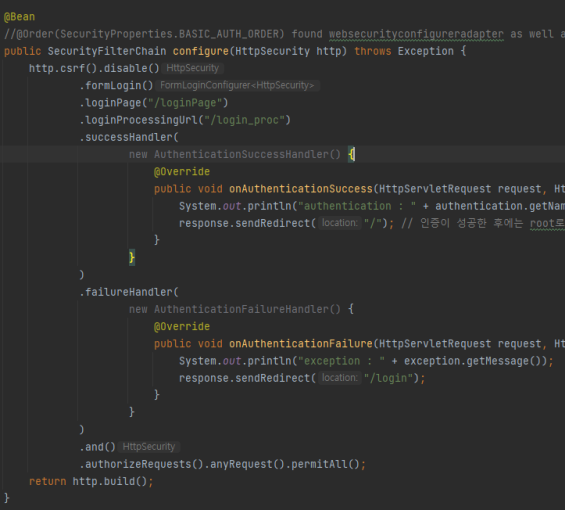
Task: Click the SecurityFilterChain return type
Action: tap(107, 51)
